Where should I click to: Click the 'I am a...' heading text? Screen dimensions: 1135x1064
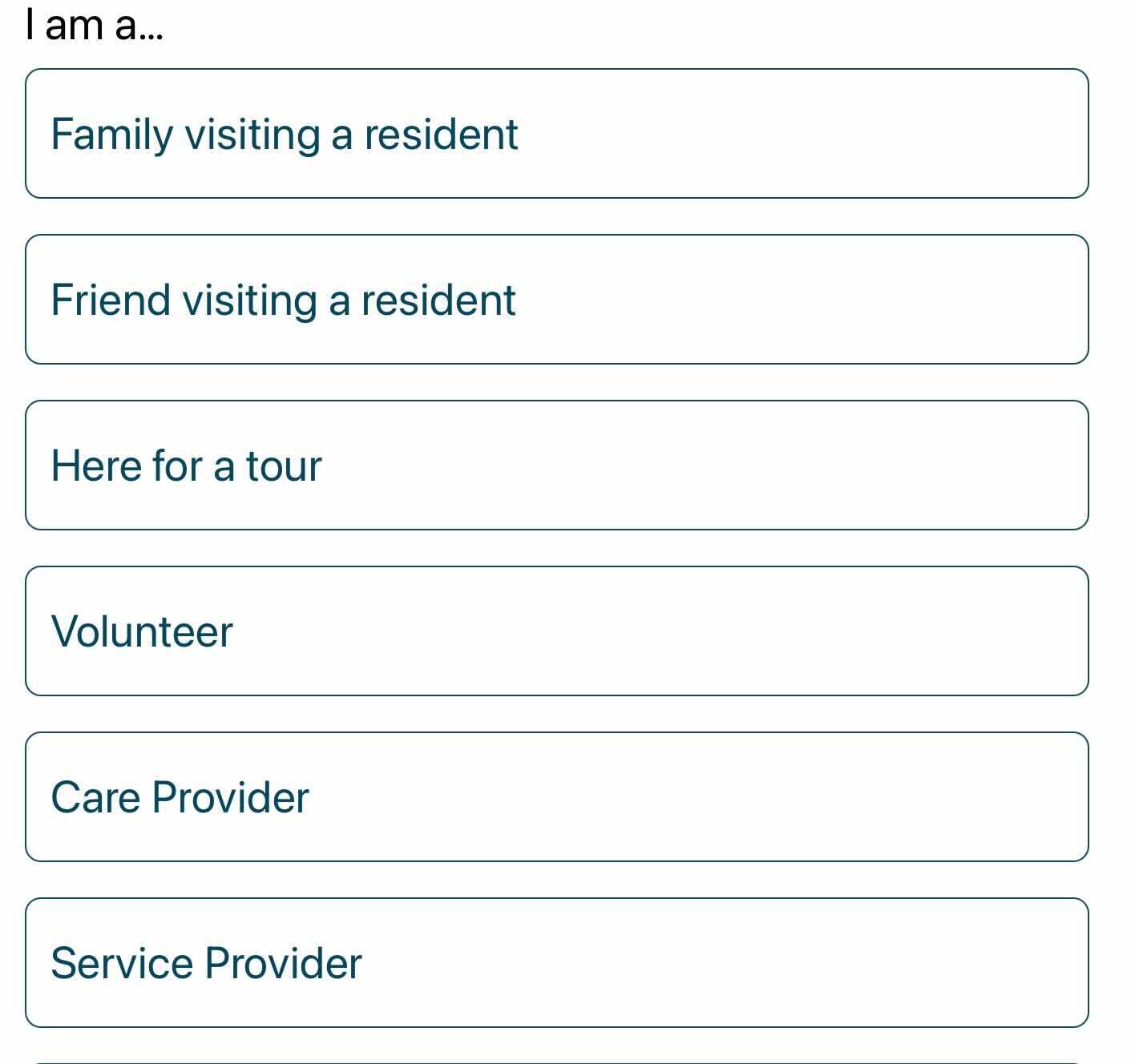coord(95,24)
